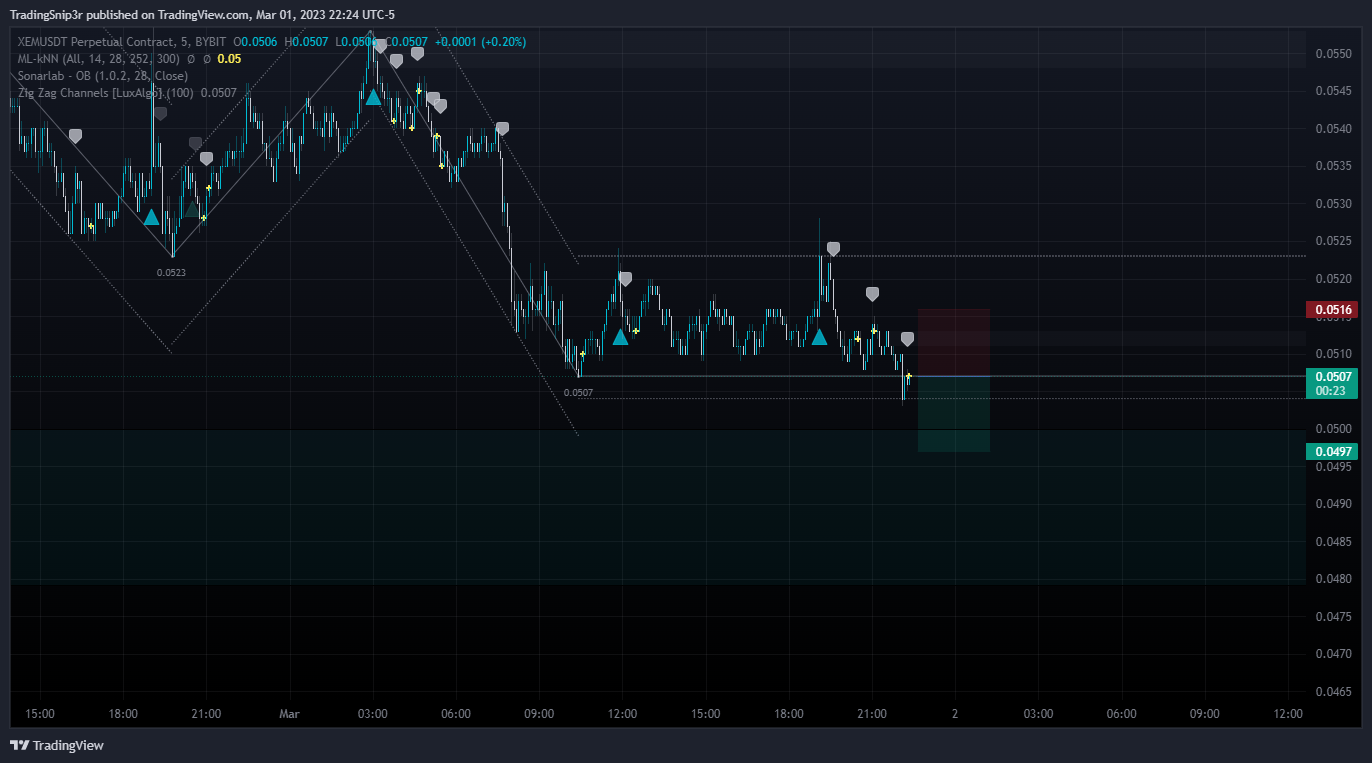Screen dimensions: 1372x763
Task: Click the 0.0523 pivot label on the chart
Action: coord(171,272)
